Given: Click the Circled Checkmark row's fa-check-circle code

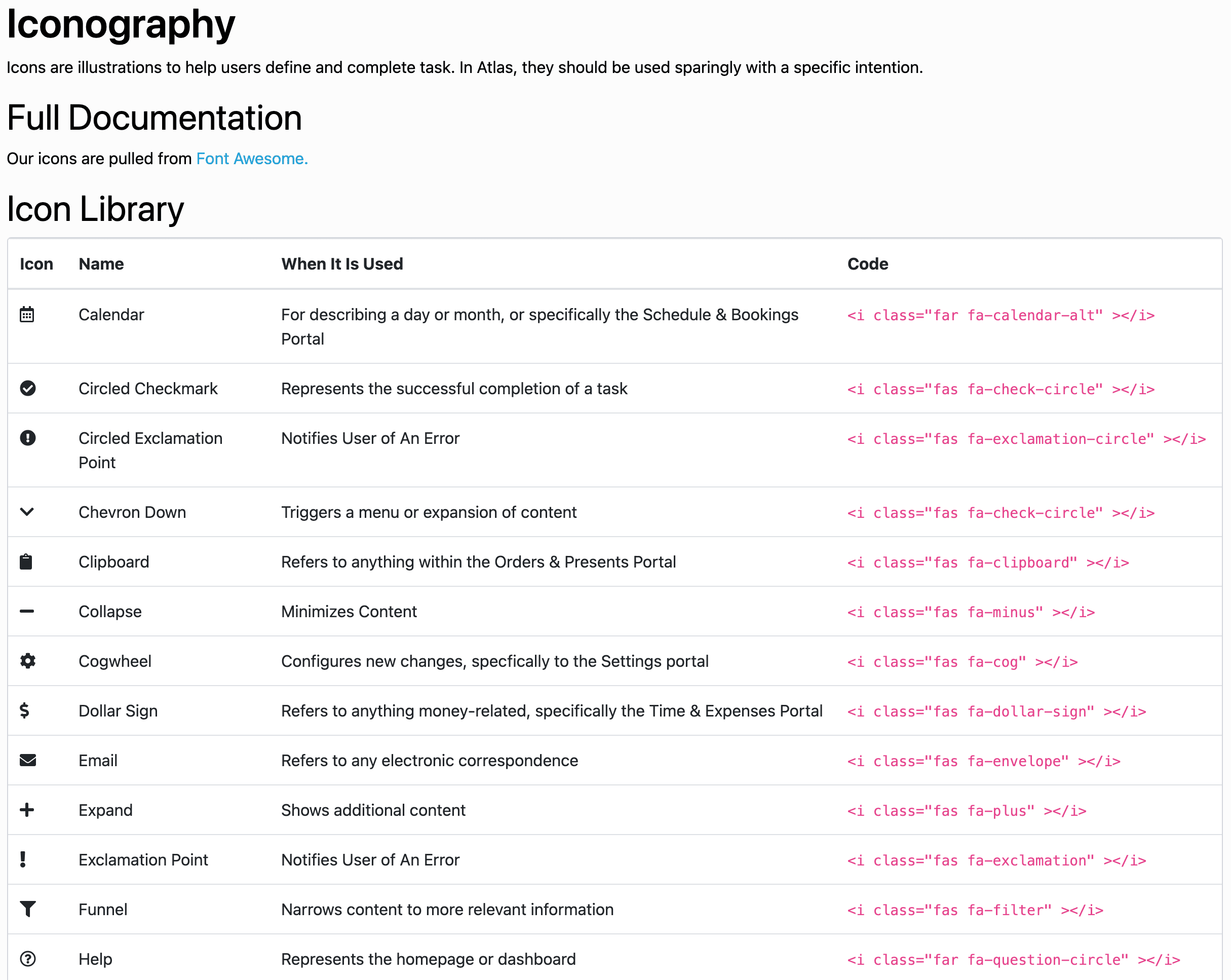Looking at the screenshot, I should 1001,390.
